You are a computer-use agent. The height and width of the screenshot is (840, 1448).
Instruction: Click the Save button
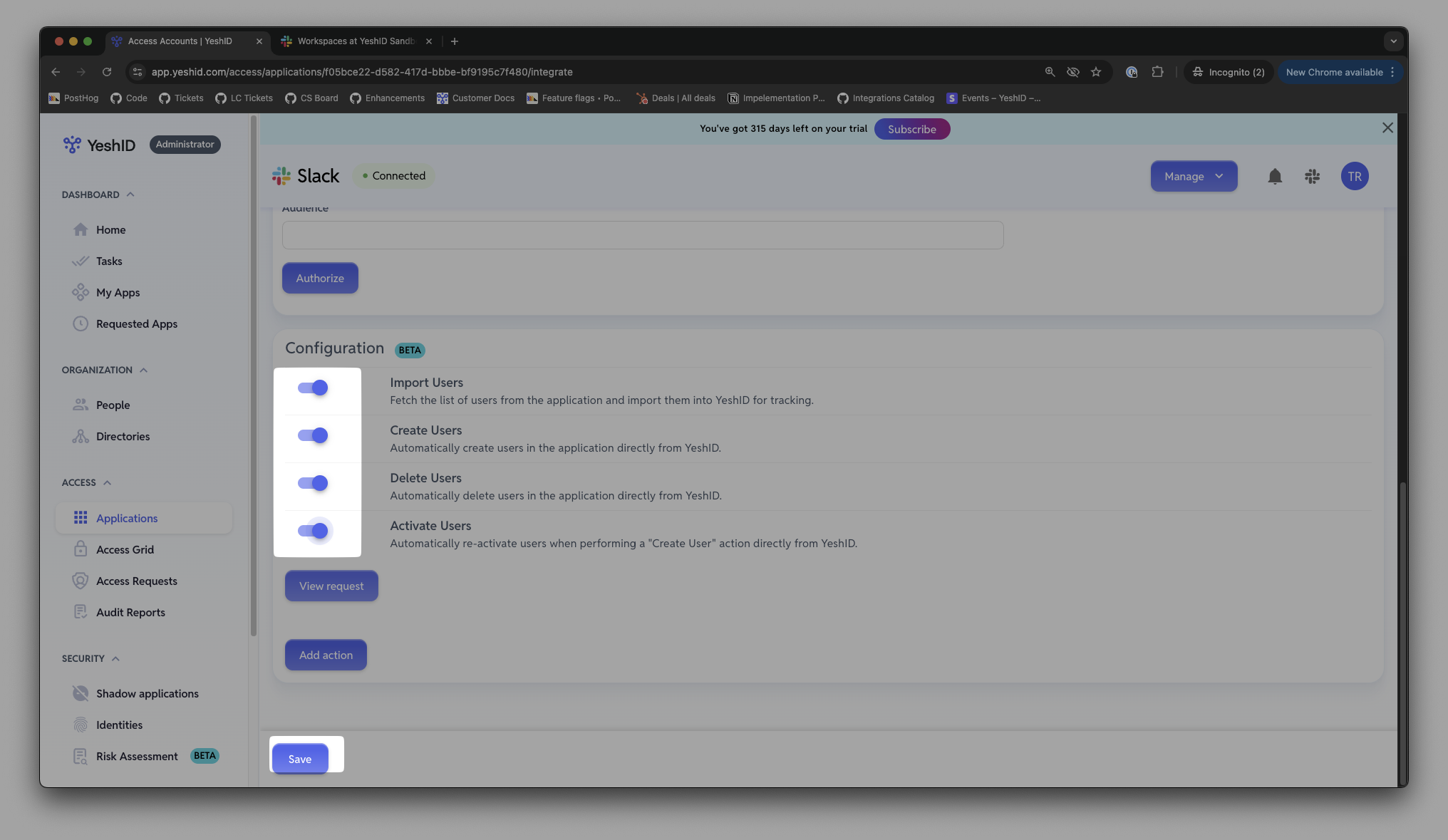300,759
